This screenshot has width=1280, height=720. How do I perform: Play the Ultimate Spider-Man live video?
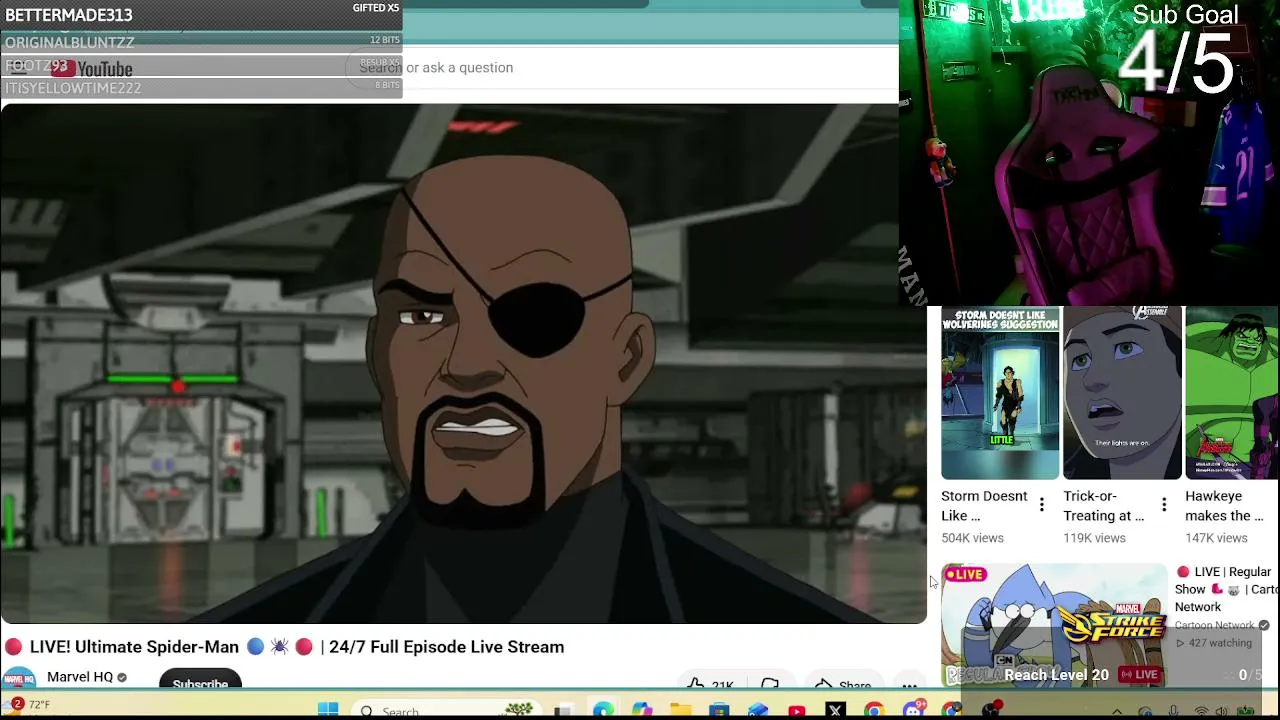[x=463, y=364]
